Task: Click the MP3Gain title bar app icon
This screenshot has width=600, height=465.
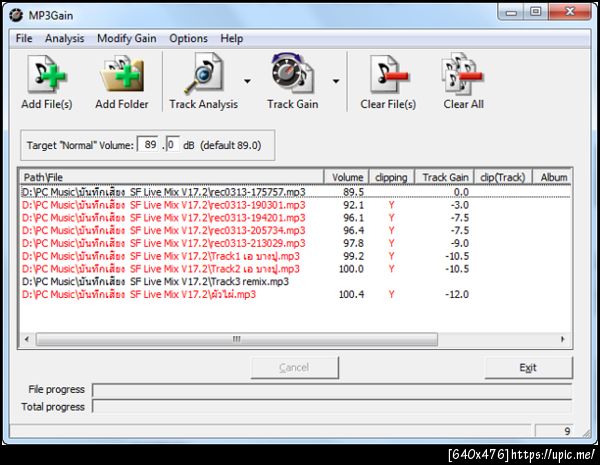Action: coord(16,15)
